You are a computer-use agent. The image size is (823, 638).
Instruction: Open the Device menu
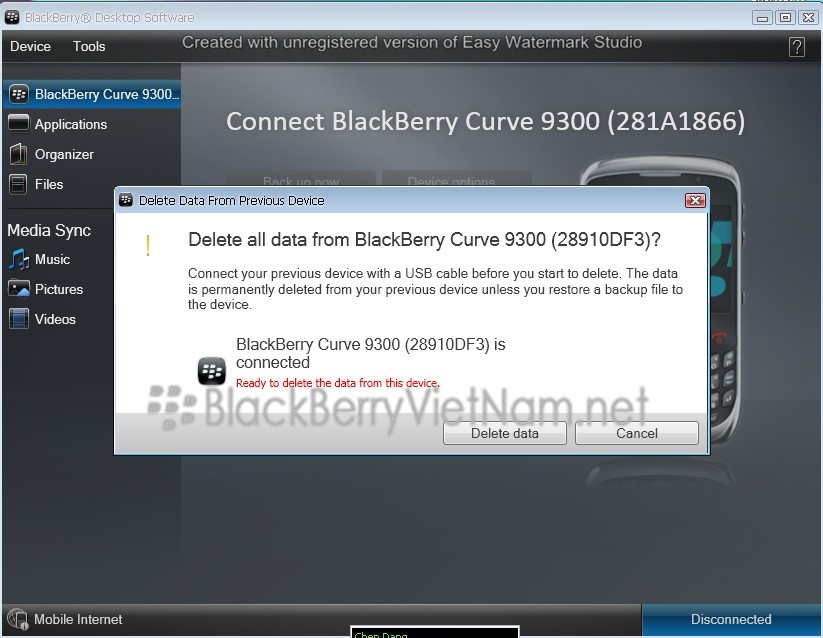(30, 46)
